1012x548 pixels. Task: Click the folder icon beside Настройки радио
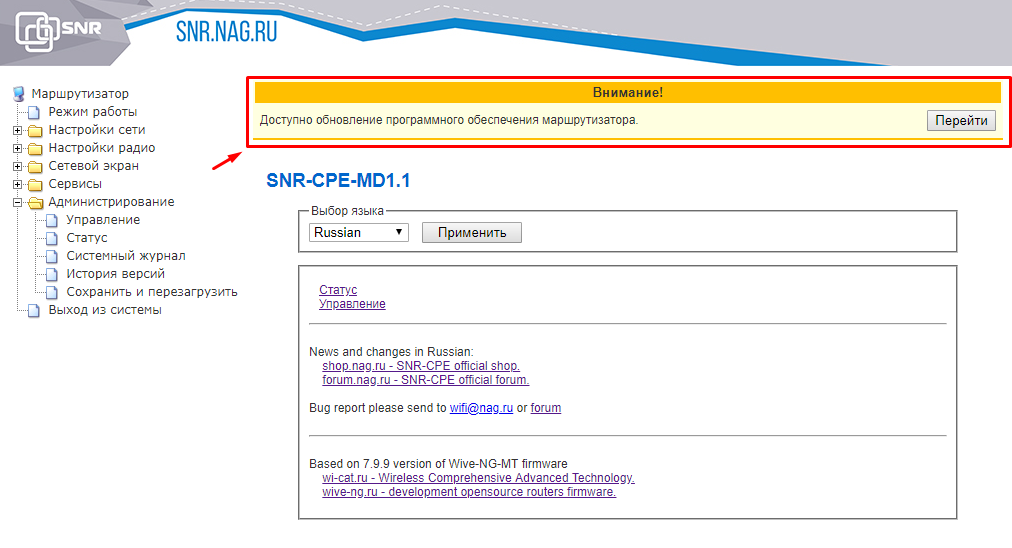35,148
